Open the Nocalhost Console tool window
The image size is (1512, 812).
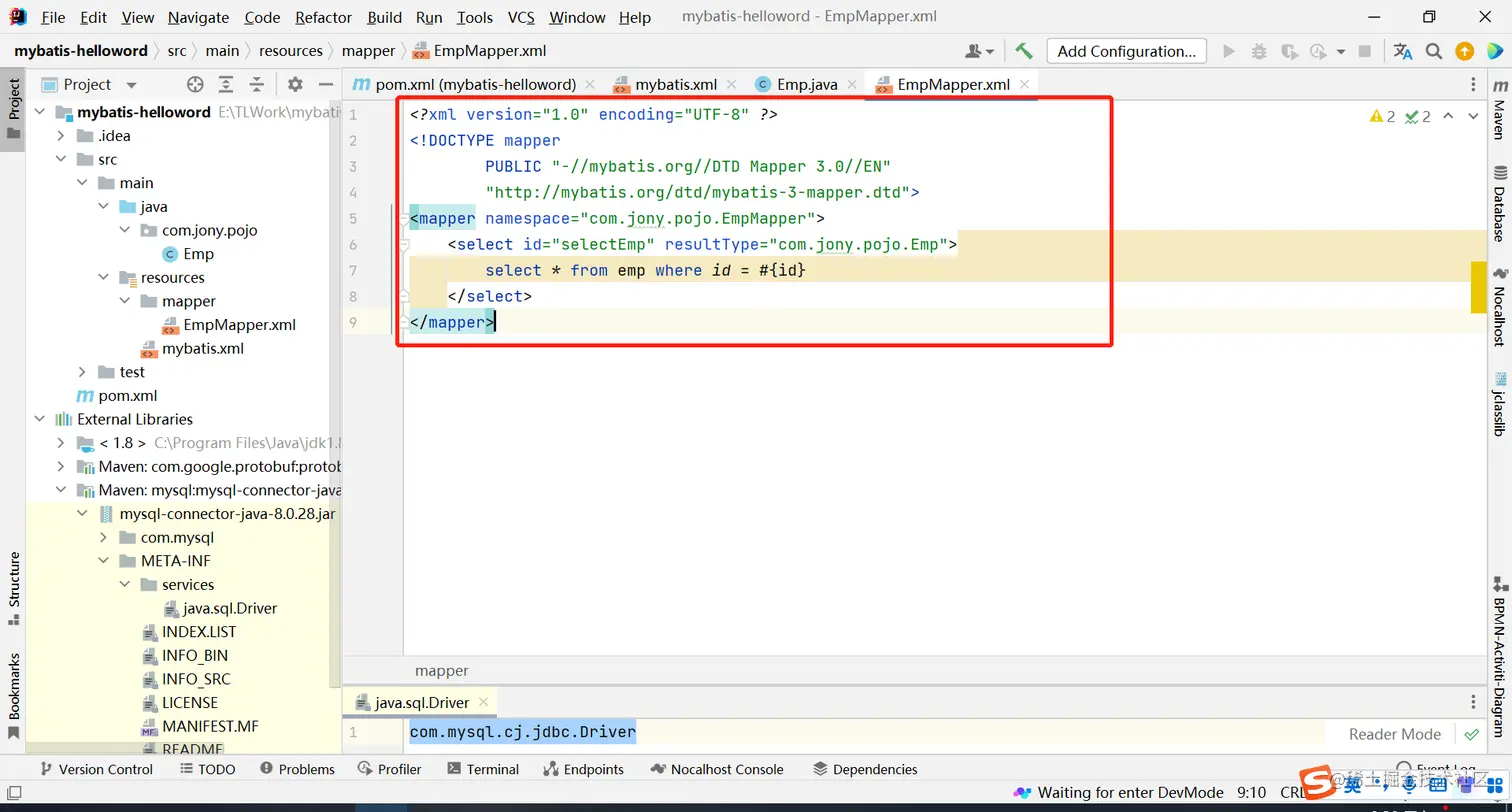(x=716, y=769)
